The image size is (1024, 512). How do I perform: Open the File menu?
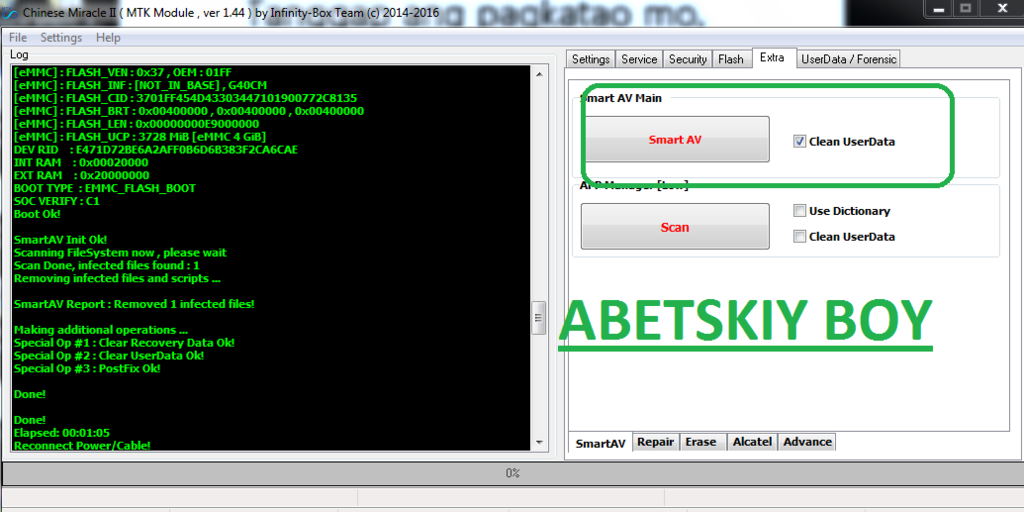[x=18, y=38]
